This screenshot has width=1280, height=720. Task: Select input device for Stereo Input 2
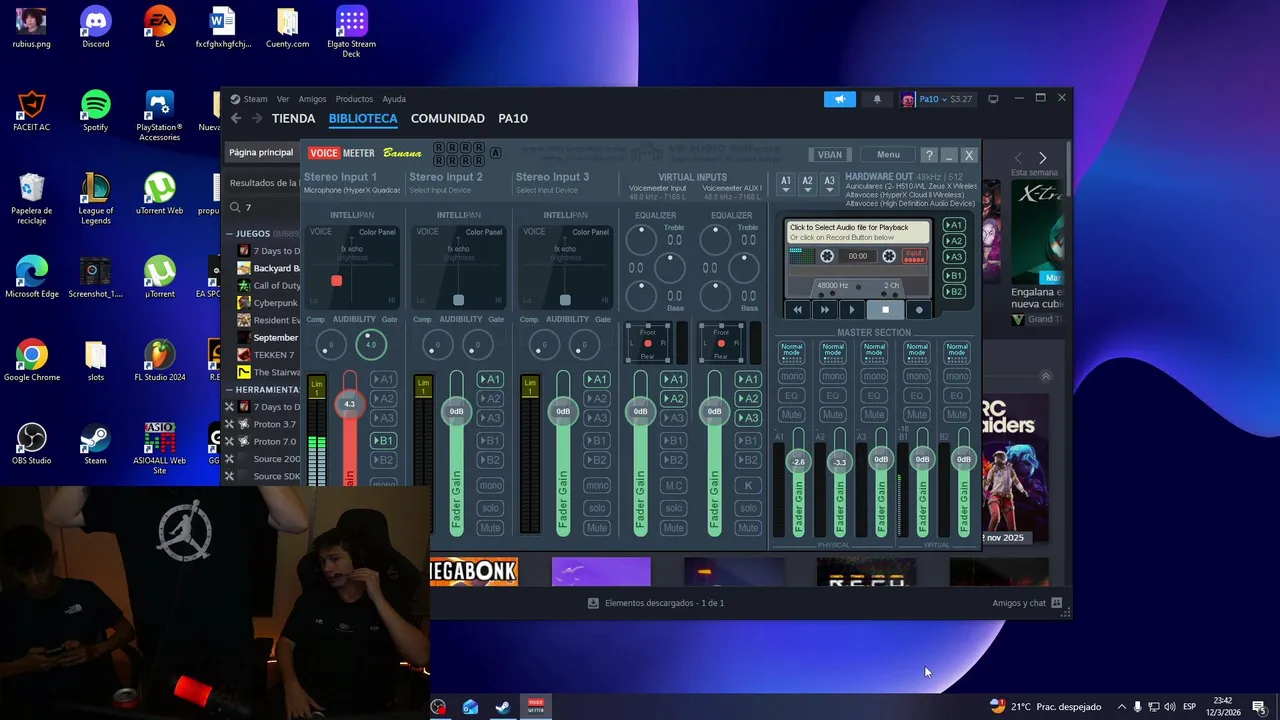pos(440,190)
